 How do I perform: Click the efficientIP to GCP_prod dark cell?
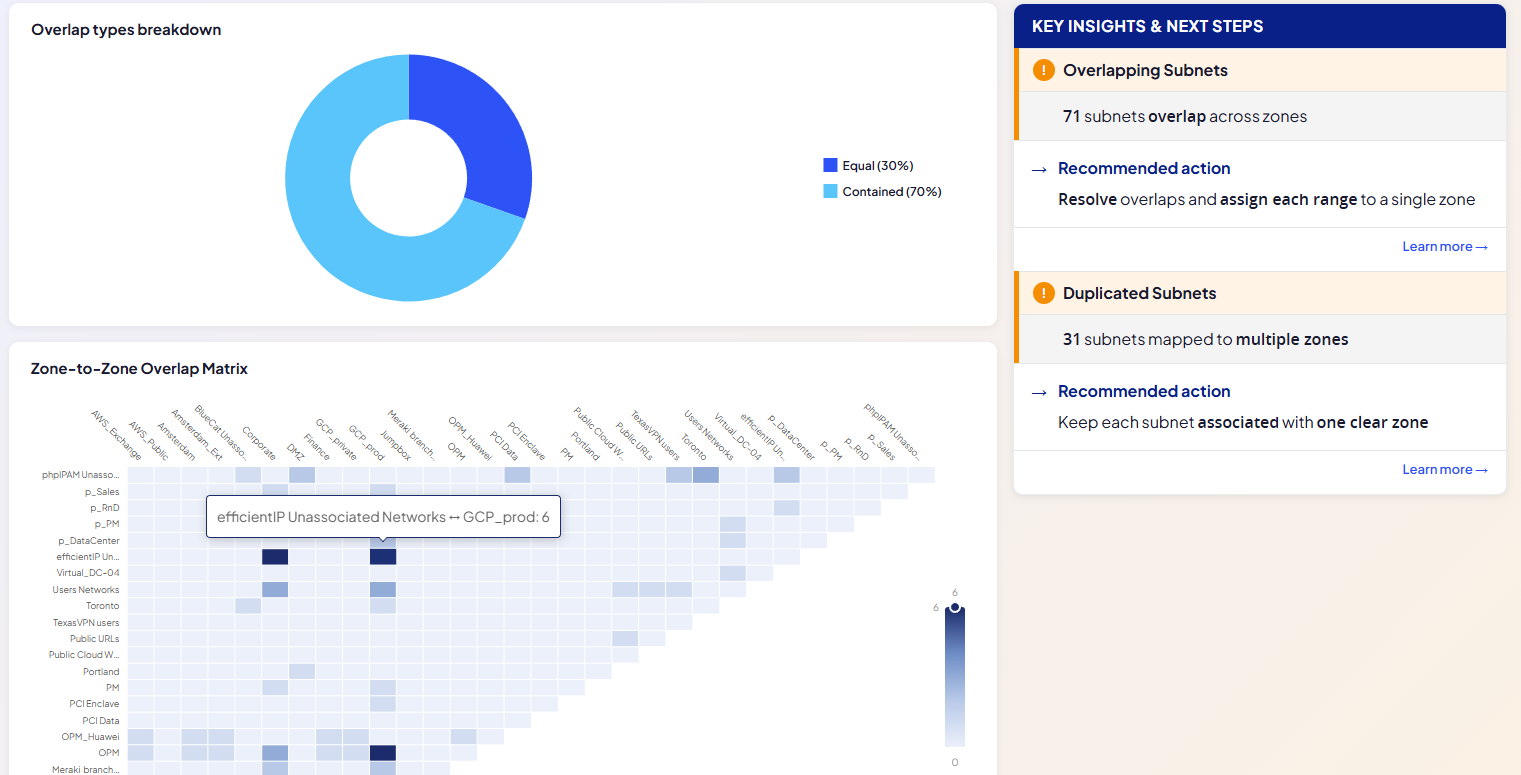[x=383, y=557]
